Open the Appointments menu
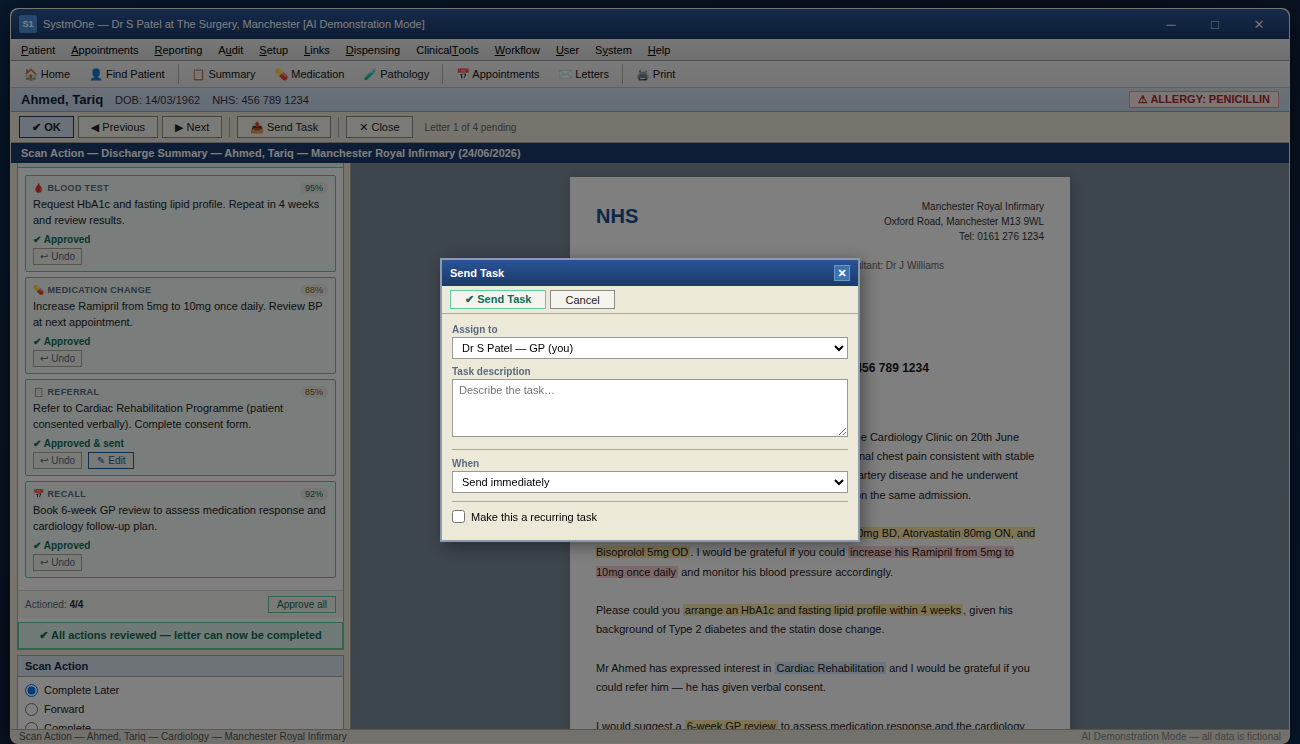This screenshot has height=744, width=1300. (x=105, y=50)
